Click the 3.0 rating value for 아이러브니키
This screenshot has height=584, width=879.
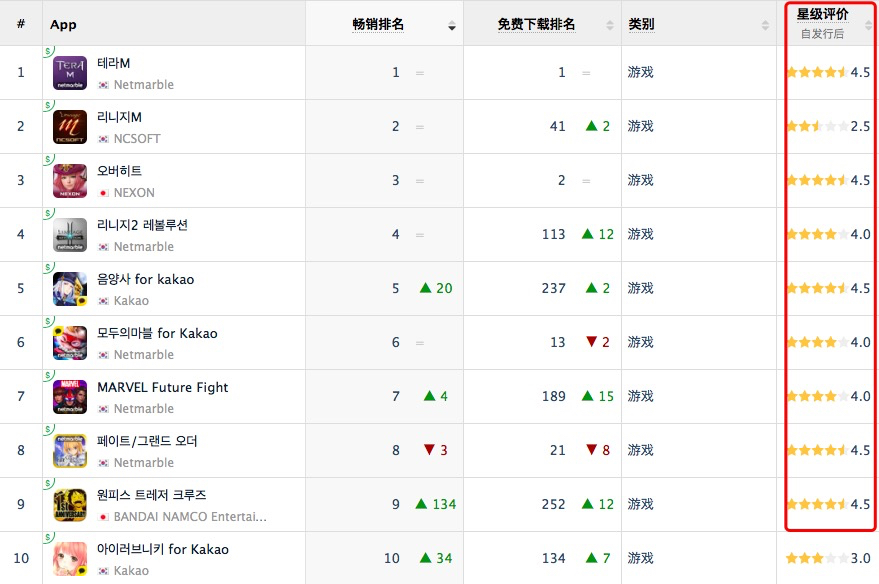pyautogui.click(x=861, y=559)
